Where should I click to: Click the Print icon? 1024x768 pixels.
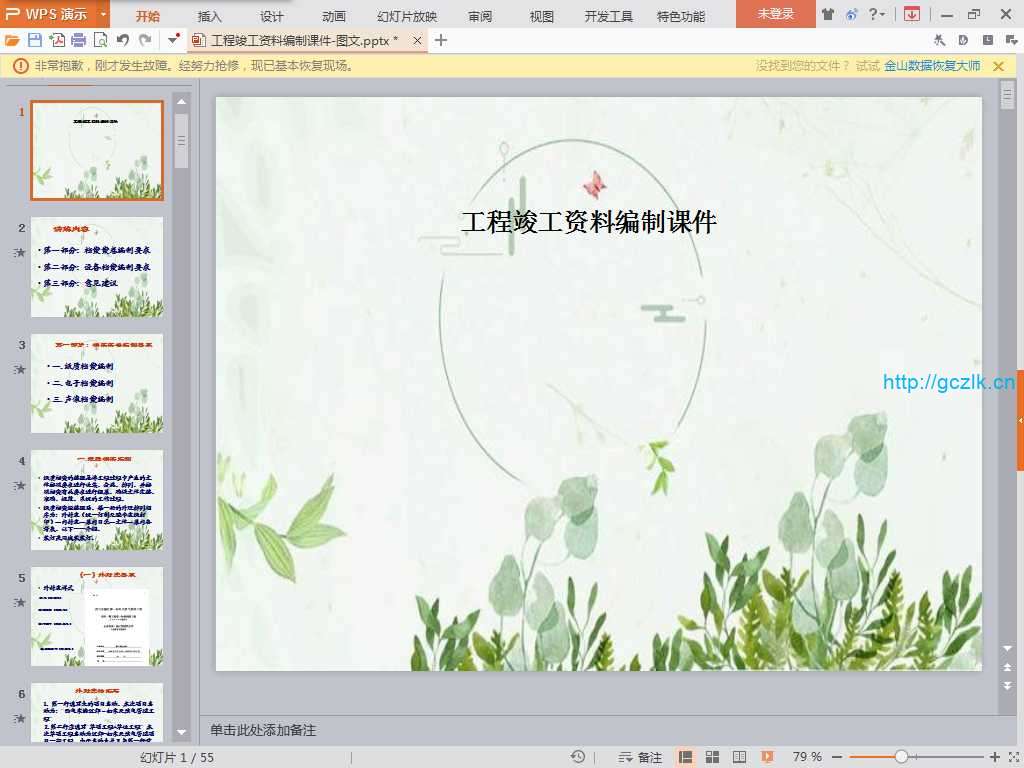78,40
